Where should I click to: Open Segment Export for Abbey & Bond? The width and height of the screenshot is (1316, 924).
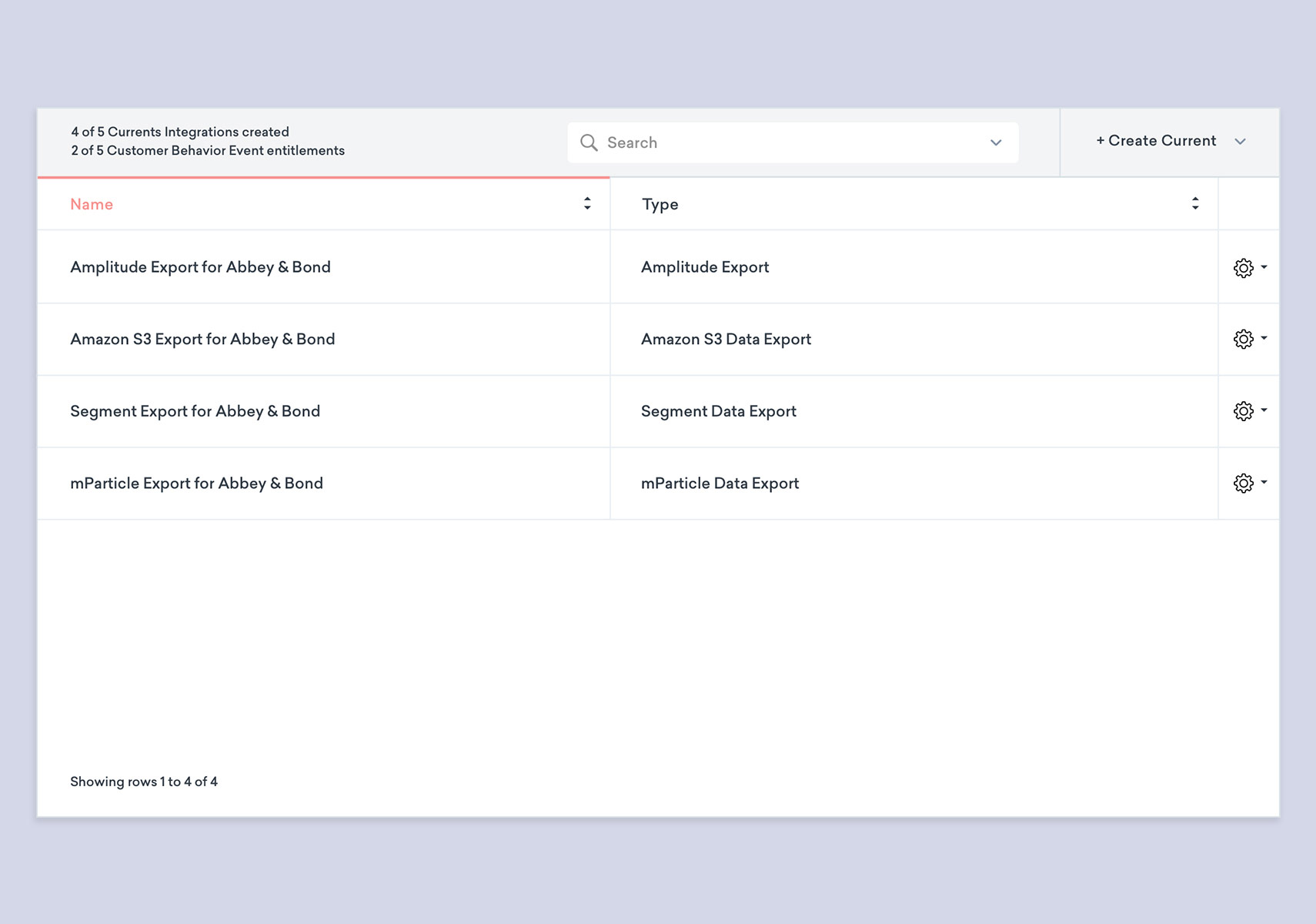[195, 411]
